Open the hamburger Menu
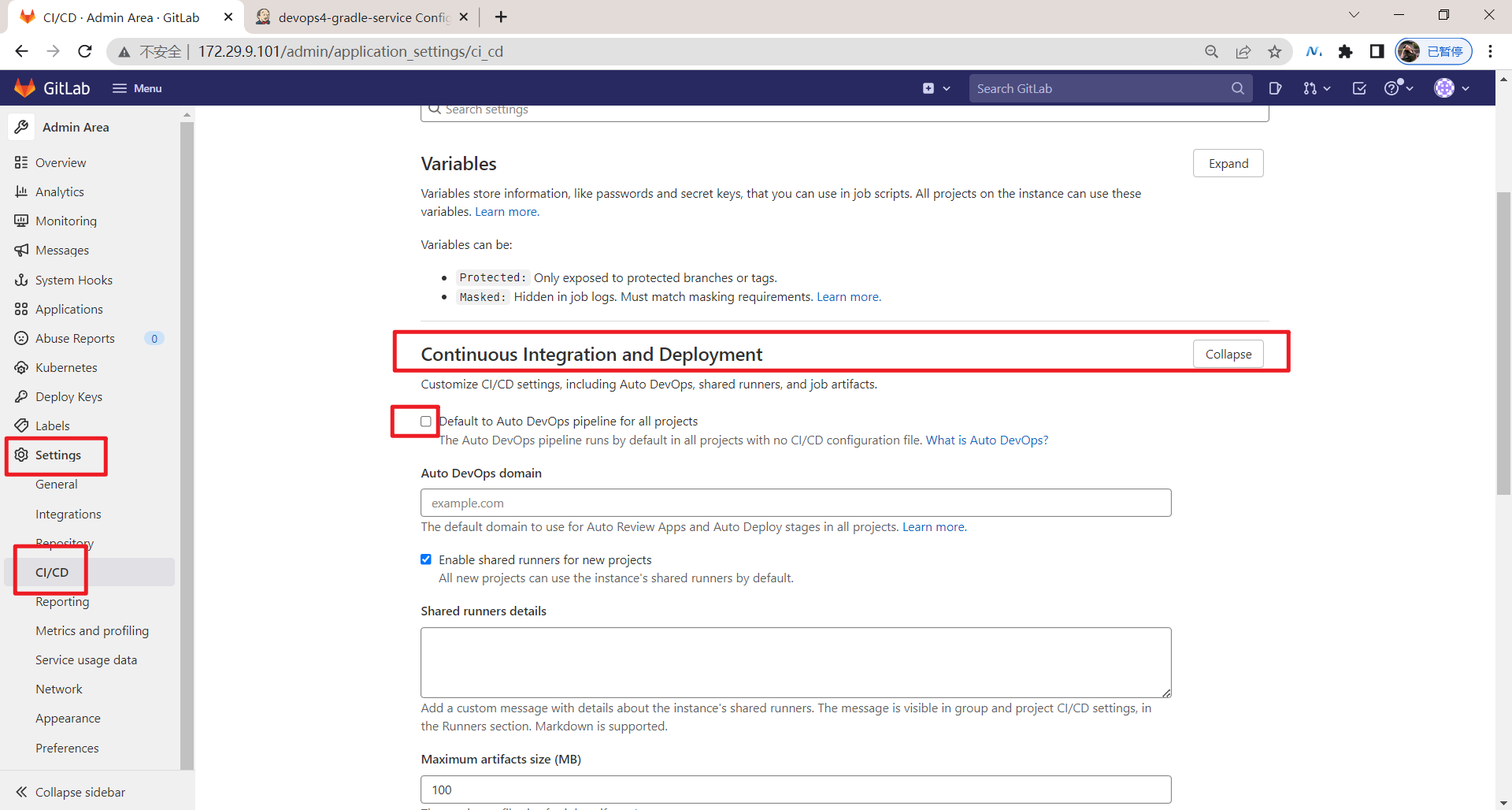The width and height of the screenshot is (1512, 810). tap(137, 88)
